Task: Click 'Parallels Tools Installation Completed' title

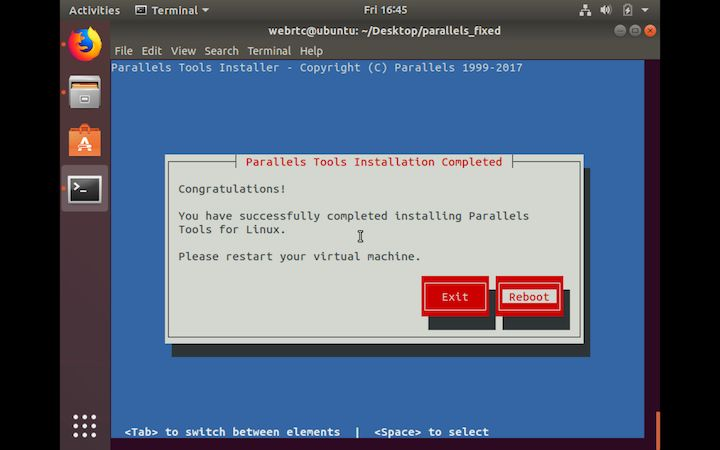Action: point(374,162)
